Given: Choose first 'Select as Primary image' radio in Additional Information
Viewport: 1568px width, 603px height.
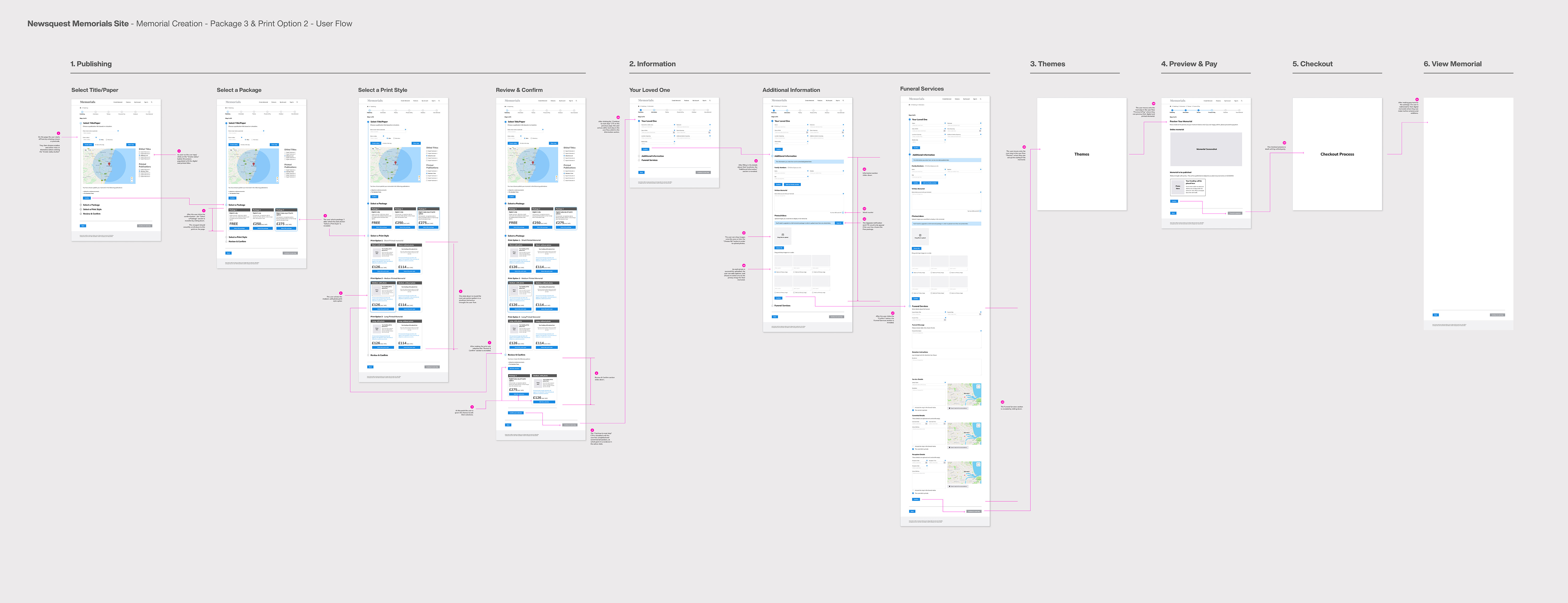Looking at the screenshot, I should point(775,272).
